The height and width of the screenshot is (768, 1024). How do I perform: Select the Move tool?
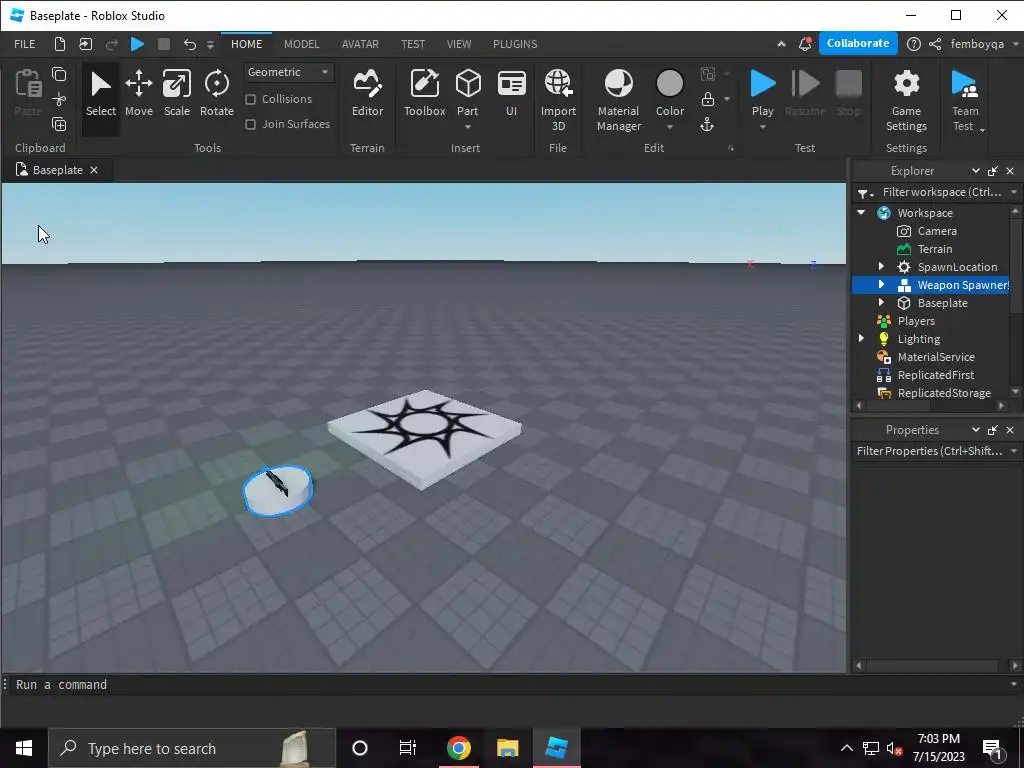(x=138, y=94)
